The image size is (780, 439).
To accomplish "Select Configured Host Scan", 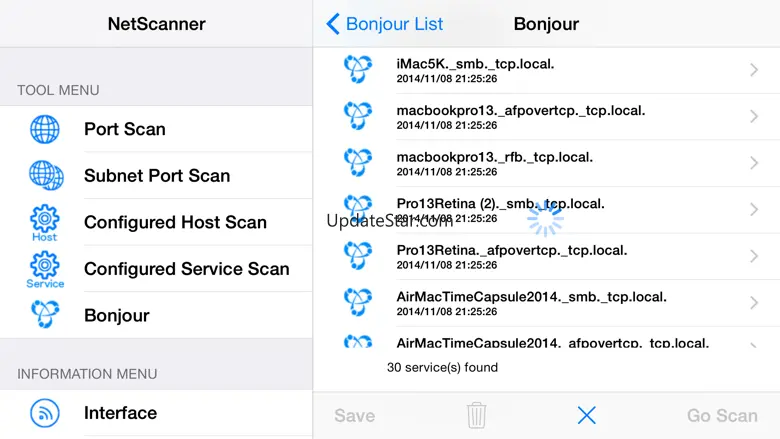I will (156, 222).
